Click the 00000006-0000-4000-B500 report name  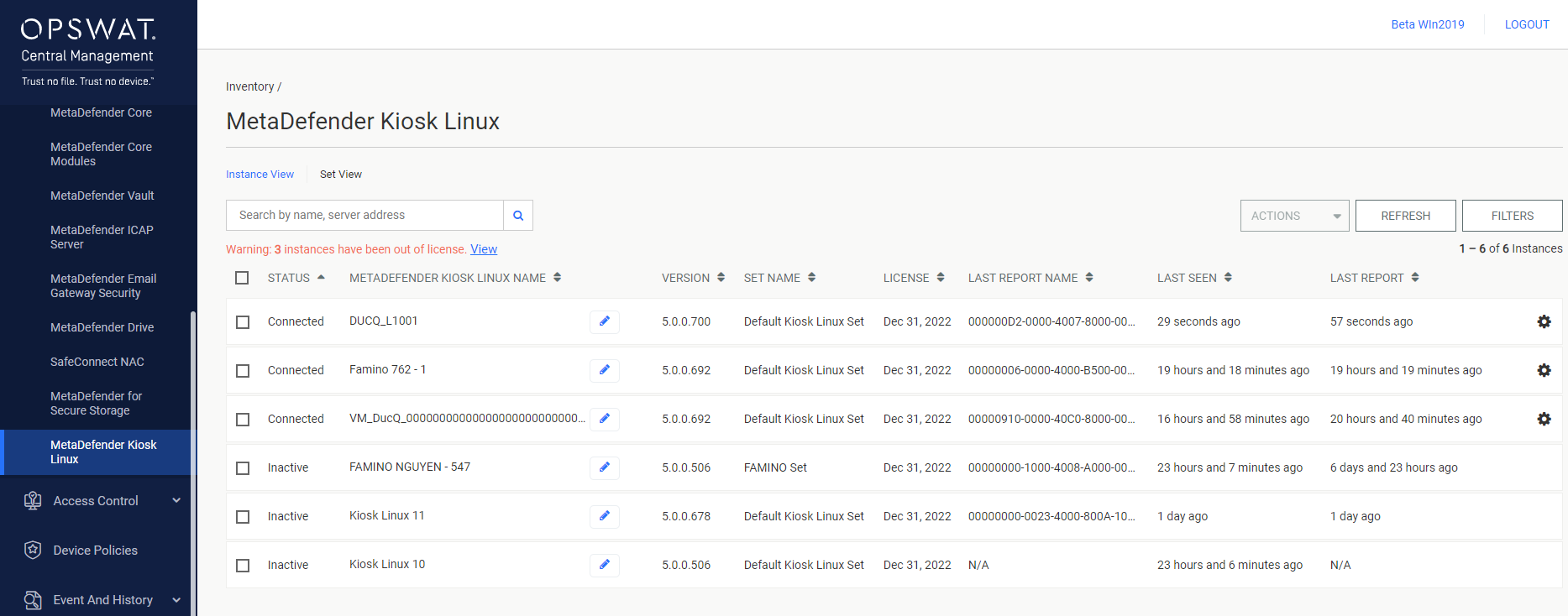tap(1051, 370)
